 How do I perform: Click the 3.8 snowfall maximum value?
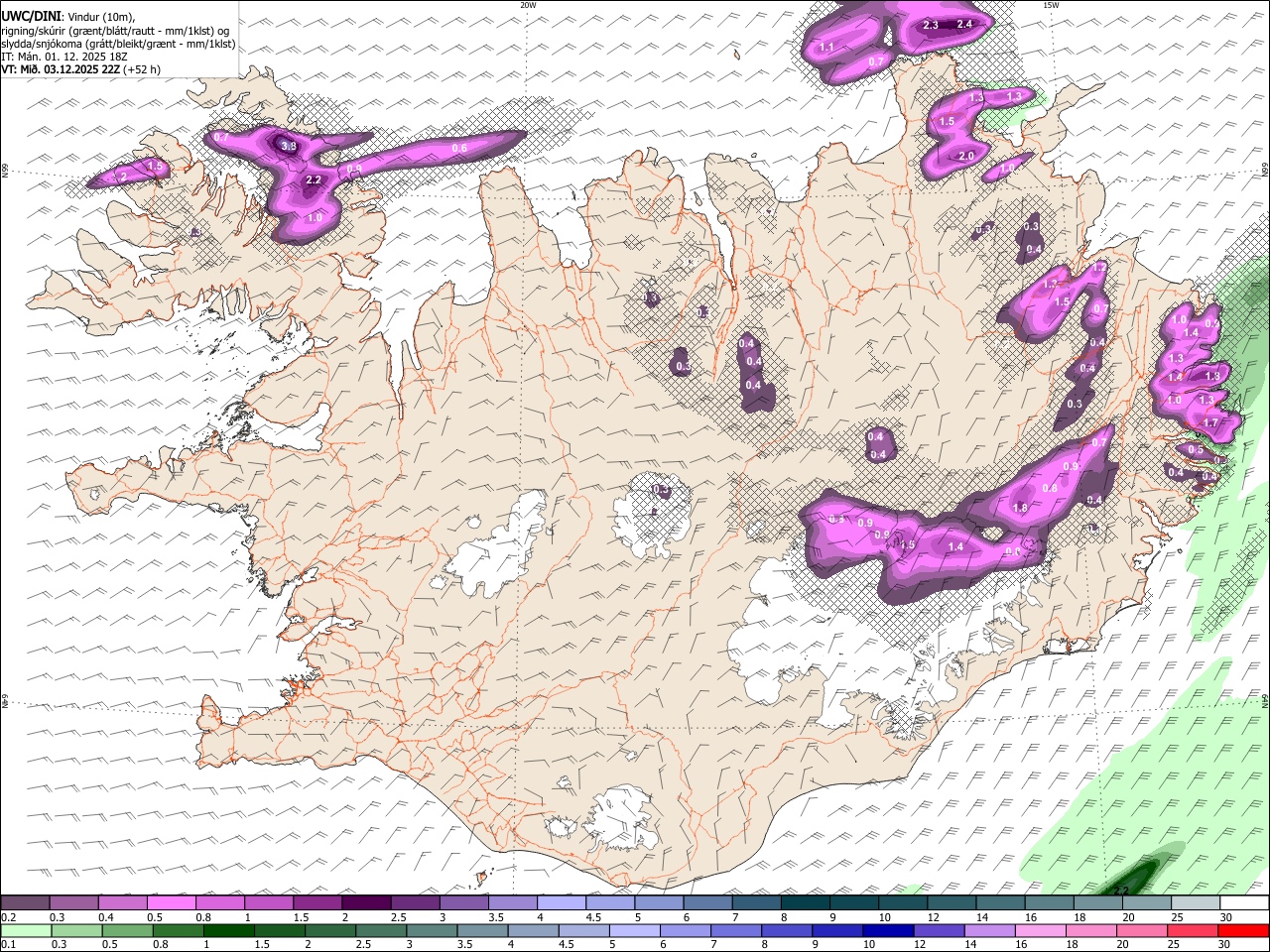[289, 147]
